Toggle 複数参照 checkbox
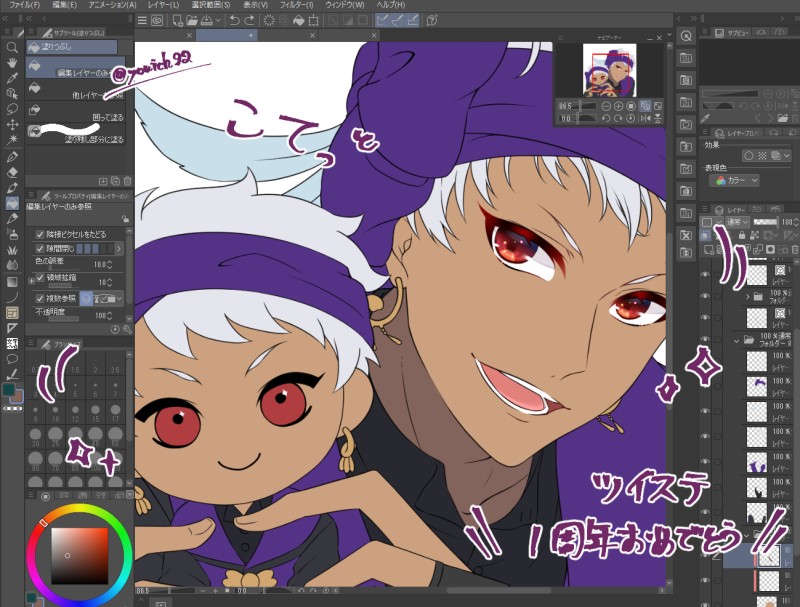Viewport: 800px width, 607px height. click(x=40, y=298)
